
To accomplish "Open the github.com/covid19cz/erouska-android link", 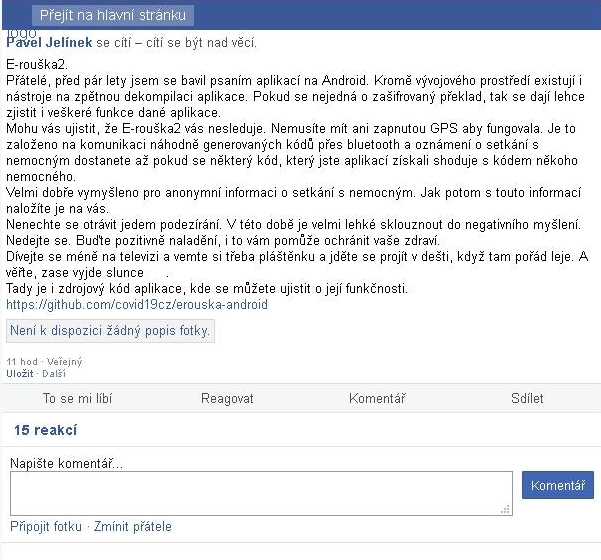I will tap(137, 305).
